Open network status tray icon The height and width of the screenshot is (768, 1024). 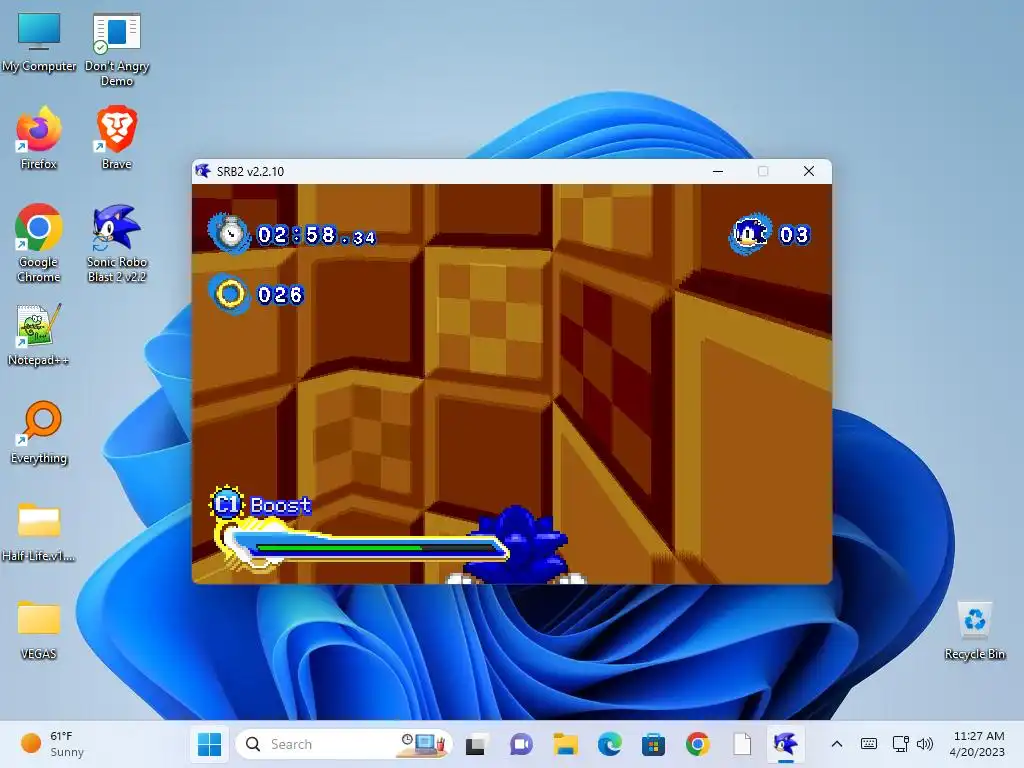click(901, 744)
